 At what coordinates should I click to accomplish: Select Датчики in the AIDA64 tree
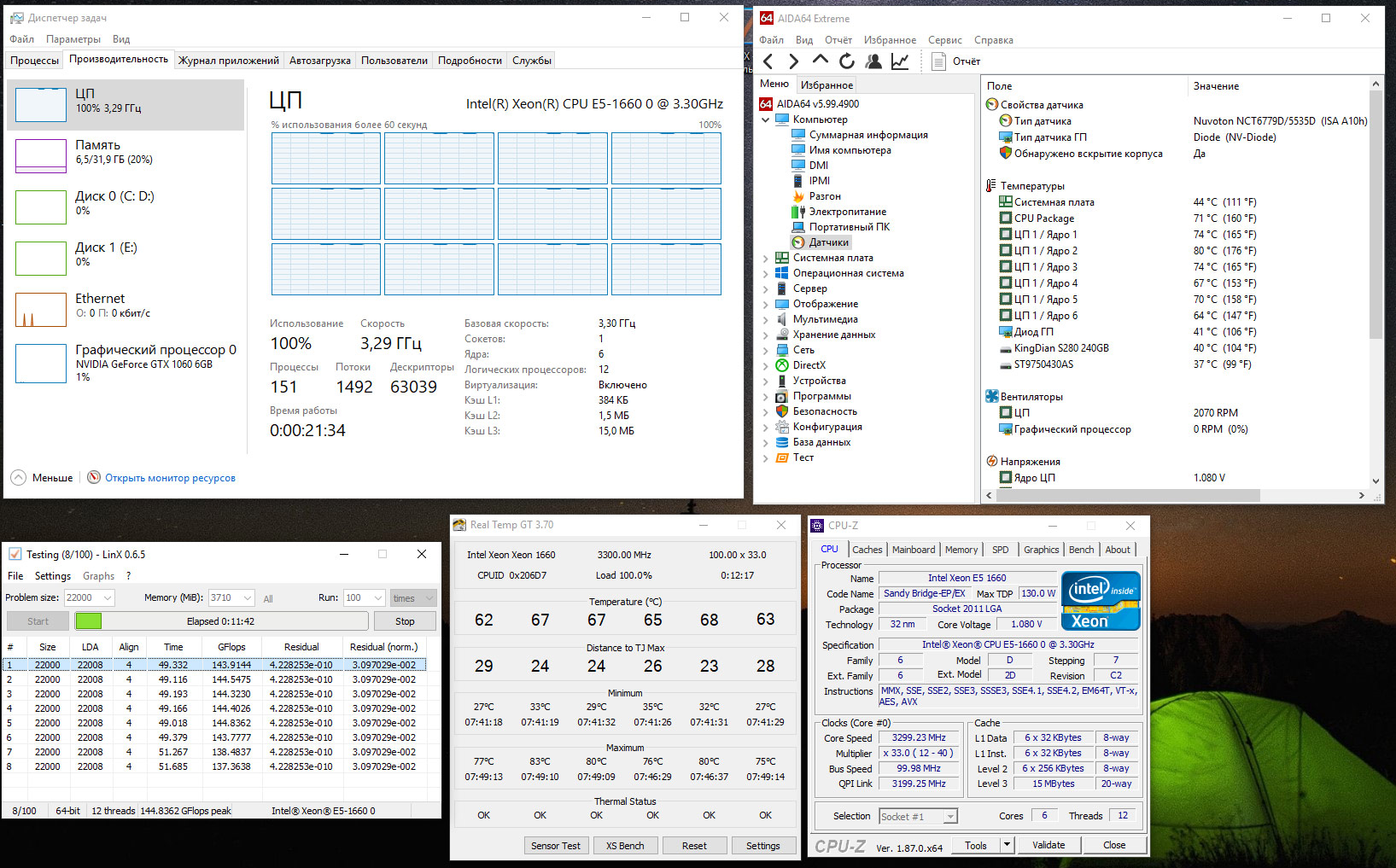[821, 242]
